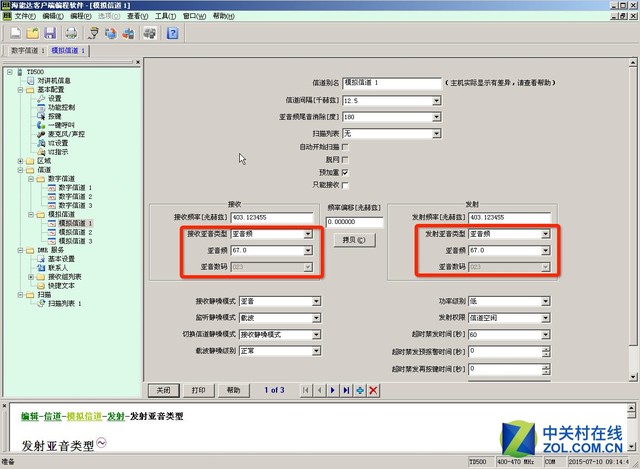640x469 pixels.
Task: Click the 接收频率 input field
Action: click(272, 218)
